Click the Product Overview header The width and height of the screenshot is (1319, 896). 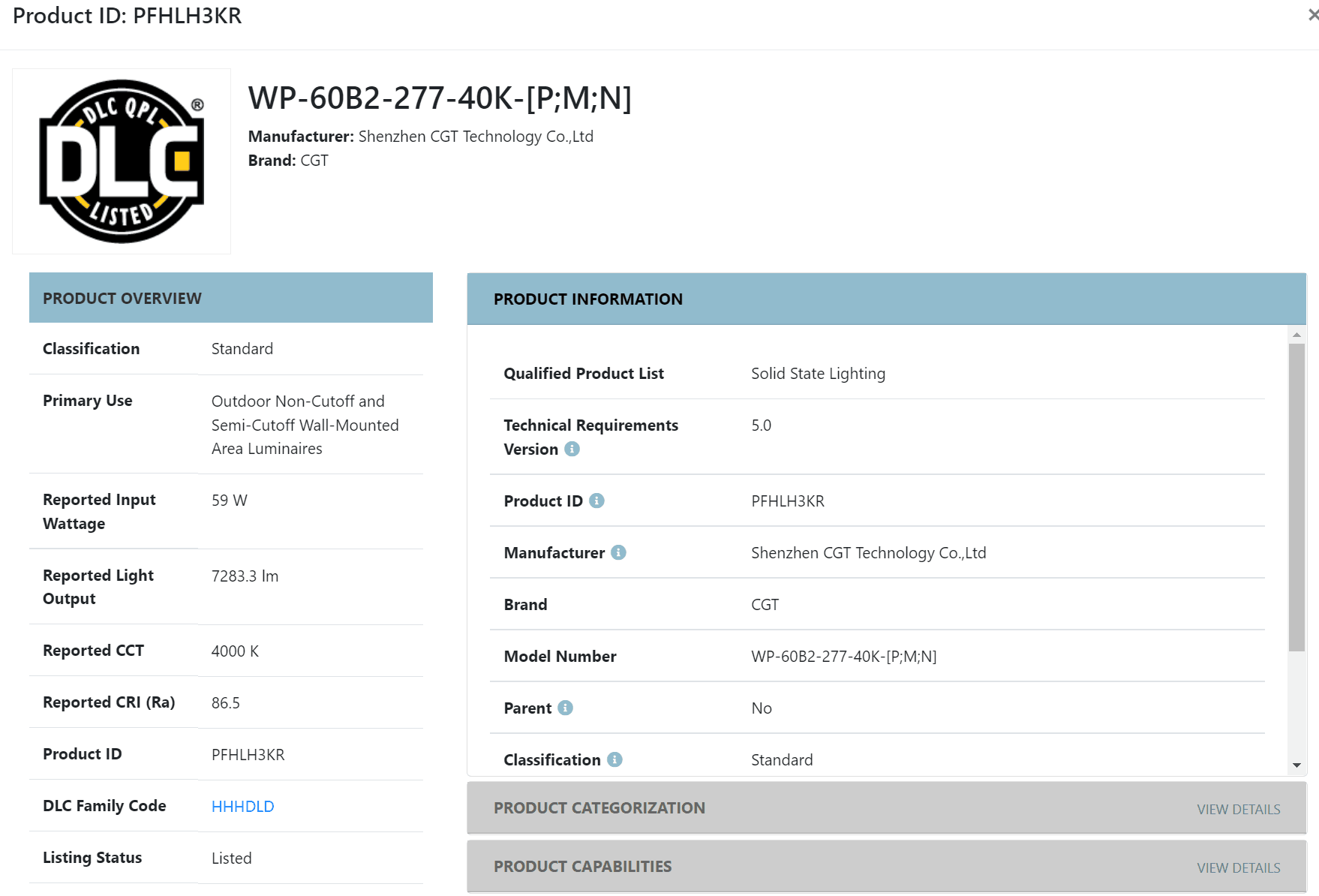point(231,298)
